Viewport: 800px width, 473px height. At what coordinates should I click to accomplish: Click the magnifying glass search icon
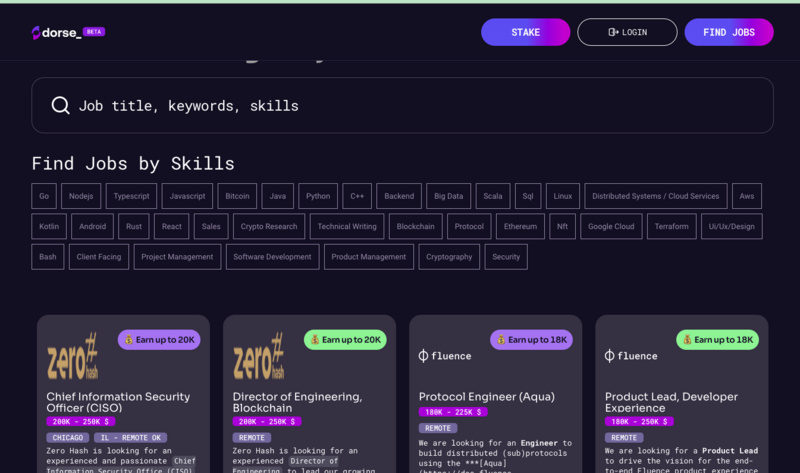(x=60, y=106)
